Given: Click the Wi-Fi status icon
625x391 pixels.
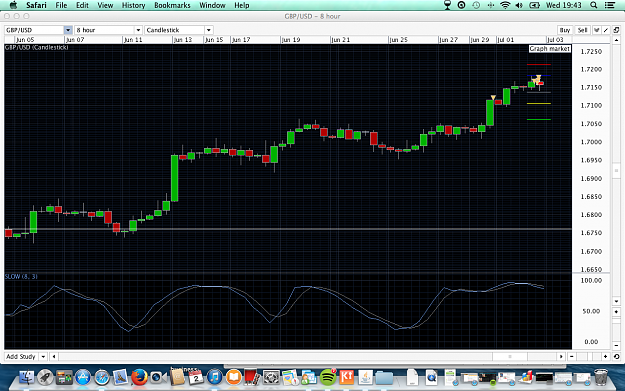Looking at the screenshot, I should click(505, 5).
